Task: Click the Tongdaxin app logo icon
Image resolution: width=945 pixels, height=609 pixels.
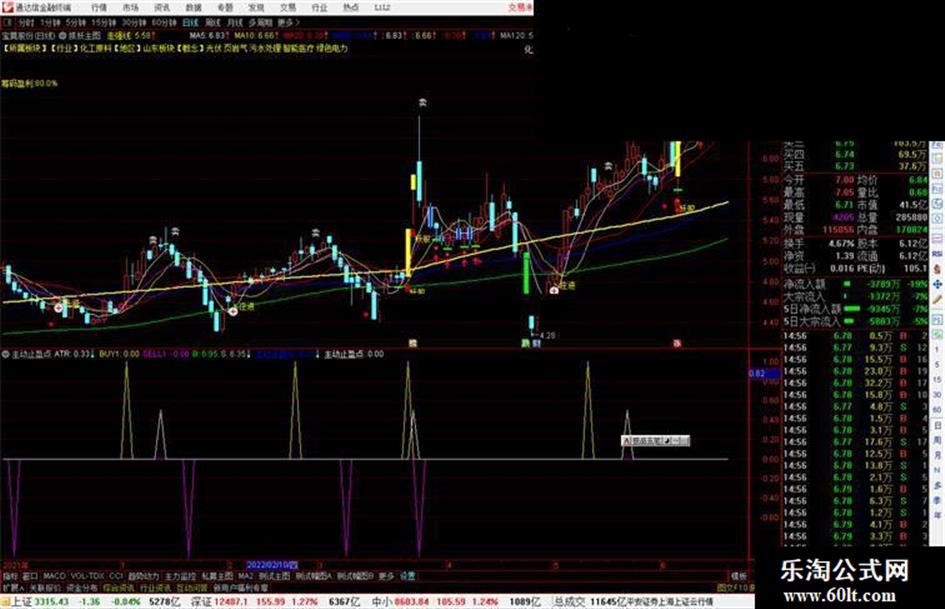Action: [x=8, y=7]
